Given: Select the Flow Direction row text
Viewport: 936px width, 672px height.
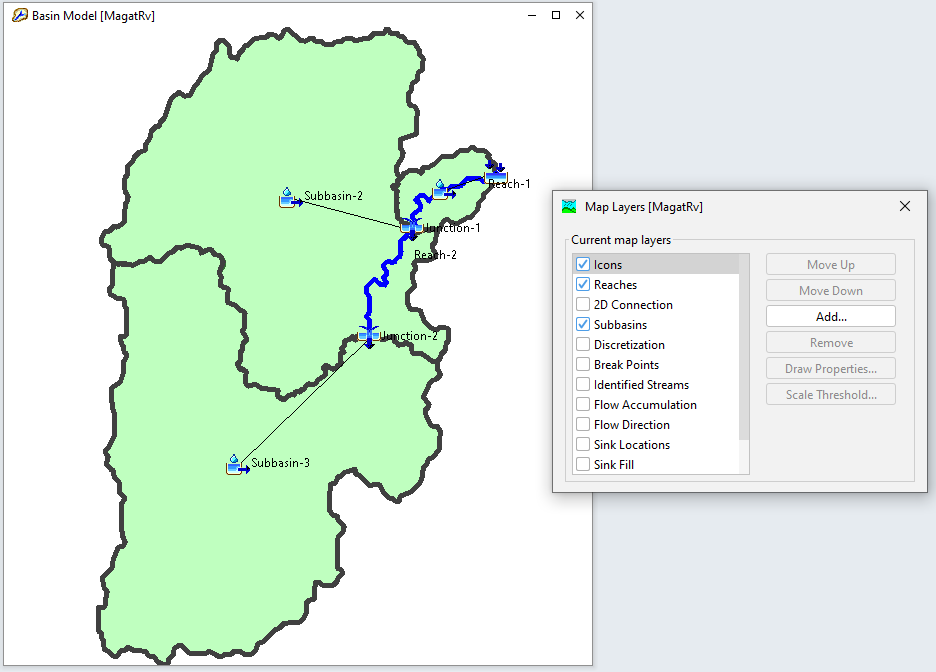Looking at the screenshot, I should [x=632, y=424].
